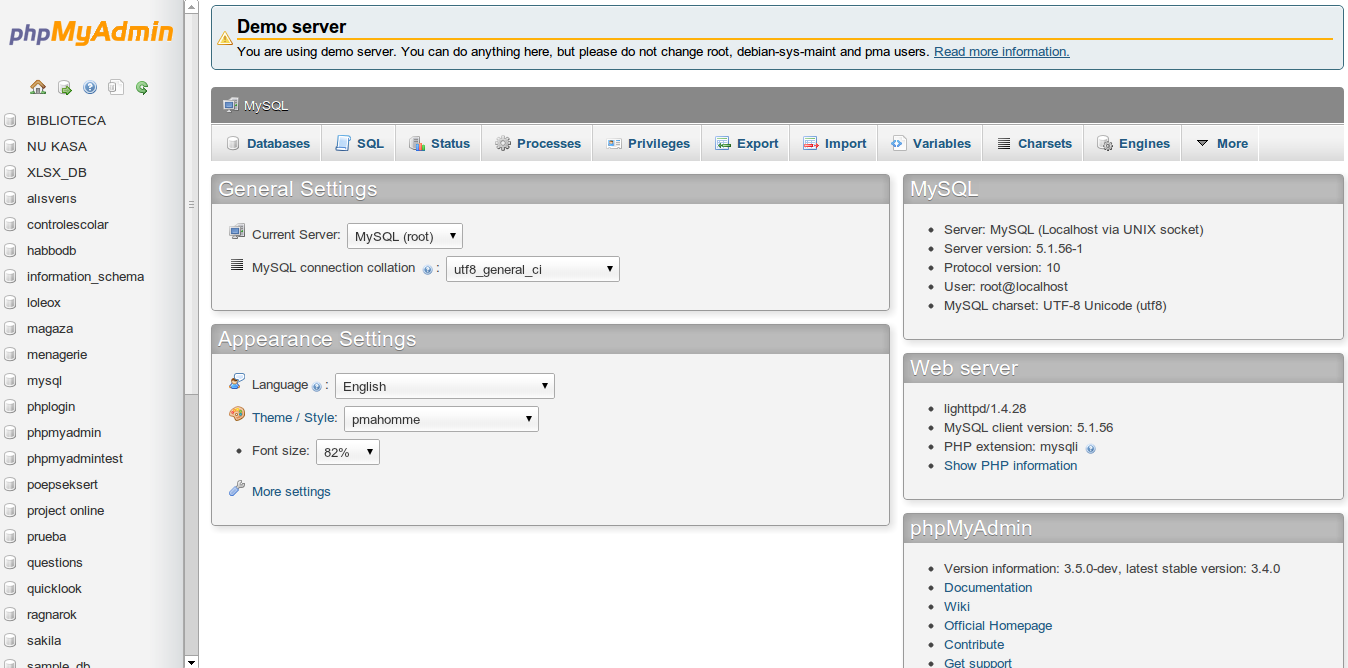Open the Privileges tab

pos(647,143)
